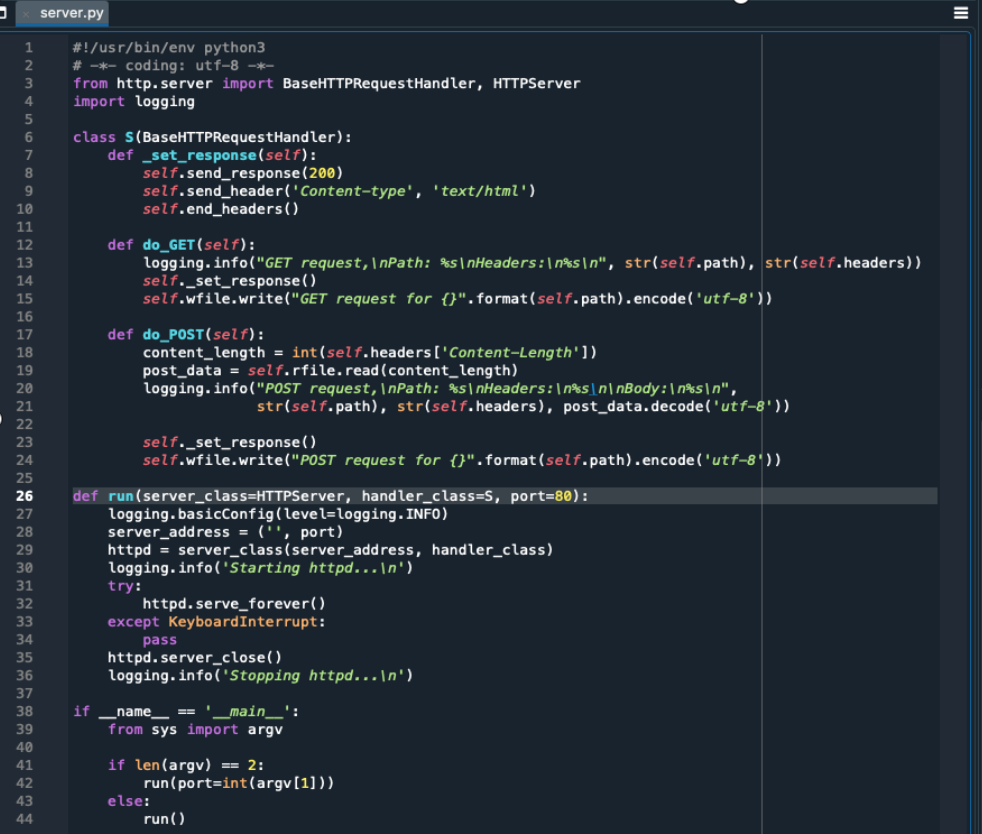
Task: Click 'httpd = server_class(...)' line
Action: [x=330, y=550]
